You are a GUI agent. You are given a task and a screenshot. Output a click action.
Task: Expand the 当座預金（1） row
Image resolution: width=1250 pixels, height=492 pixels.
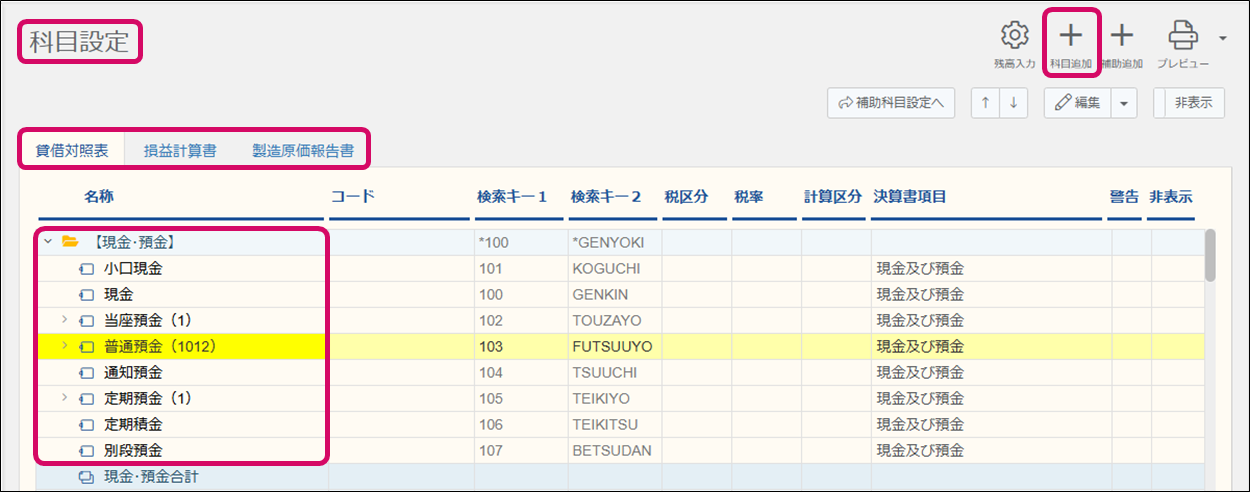64,321
